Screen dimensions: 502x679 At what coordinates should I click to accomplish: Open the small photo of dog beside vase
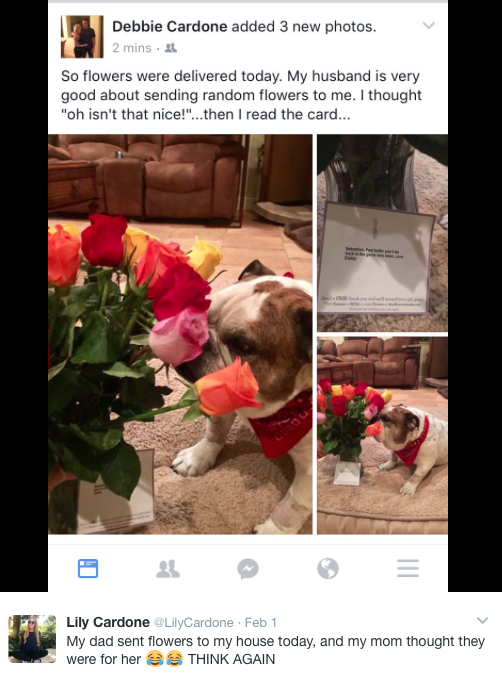click(x=382, y=436)
